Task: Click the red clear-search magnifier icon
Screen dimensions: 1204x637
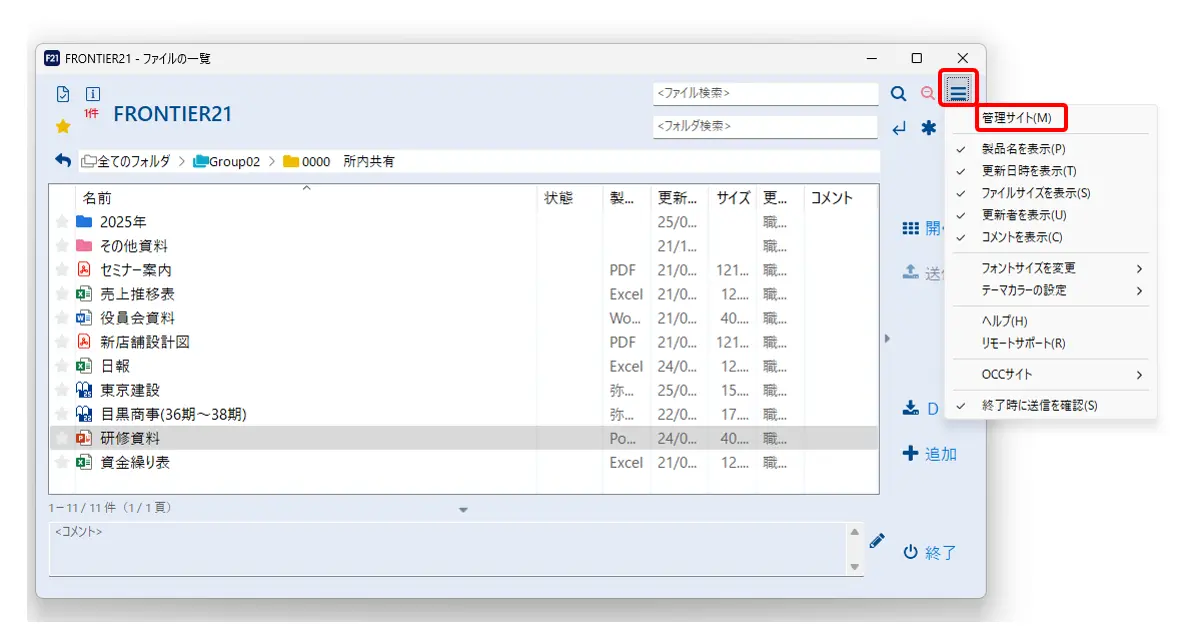Action: click(x=927, y=94)
